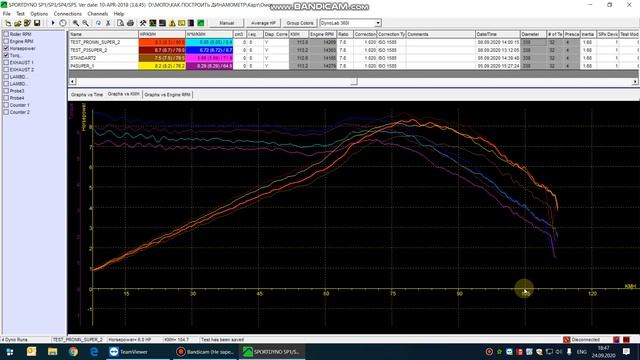Click the print preview page icon
Viewport: 640px width, 360px height.
coord(120,23)
